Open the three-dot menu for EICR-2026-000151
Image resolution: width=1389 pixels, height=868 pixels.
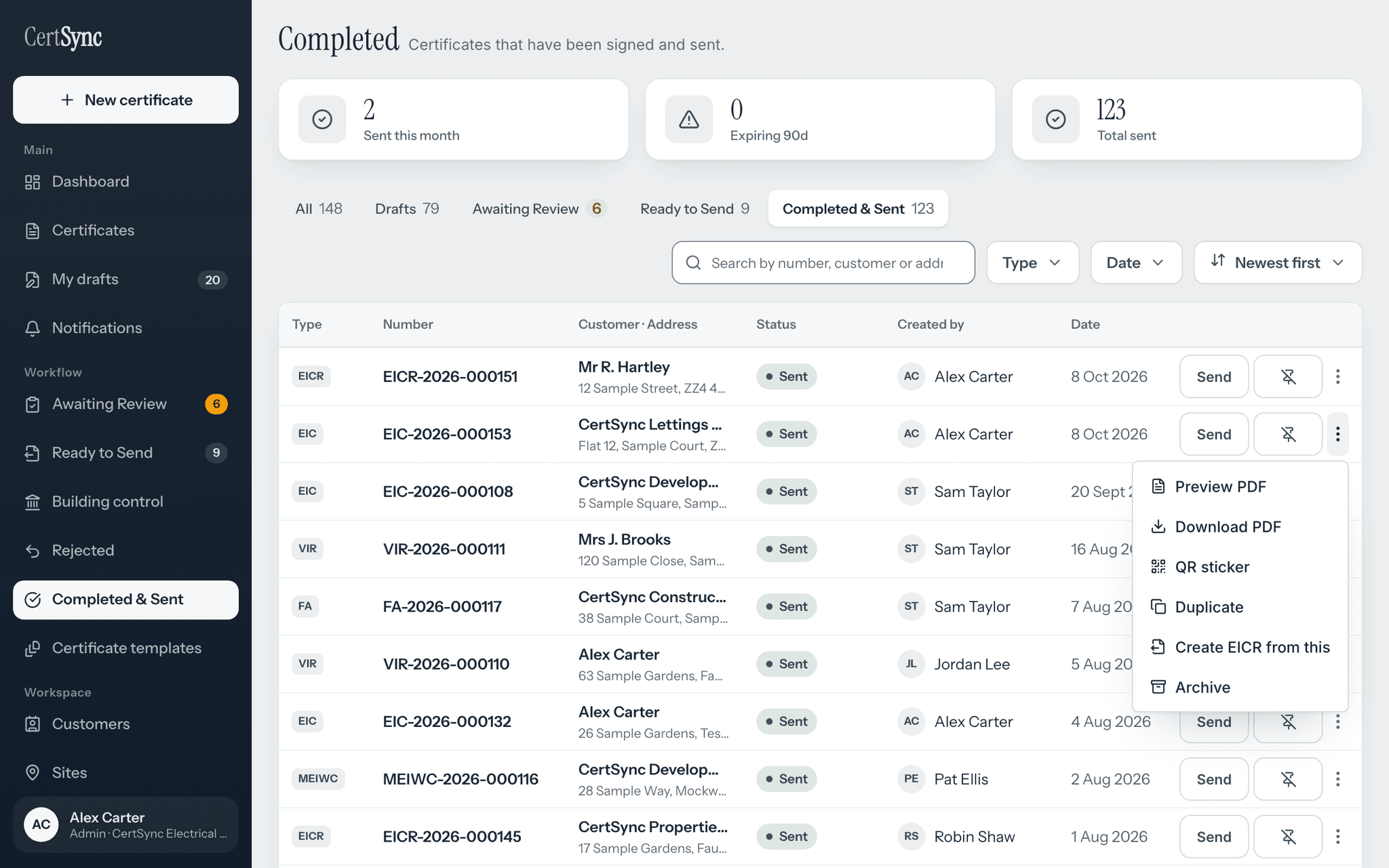click(1337, 376)
